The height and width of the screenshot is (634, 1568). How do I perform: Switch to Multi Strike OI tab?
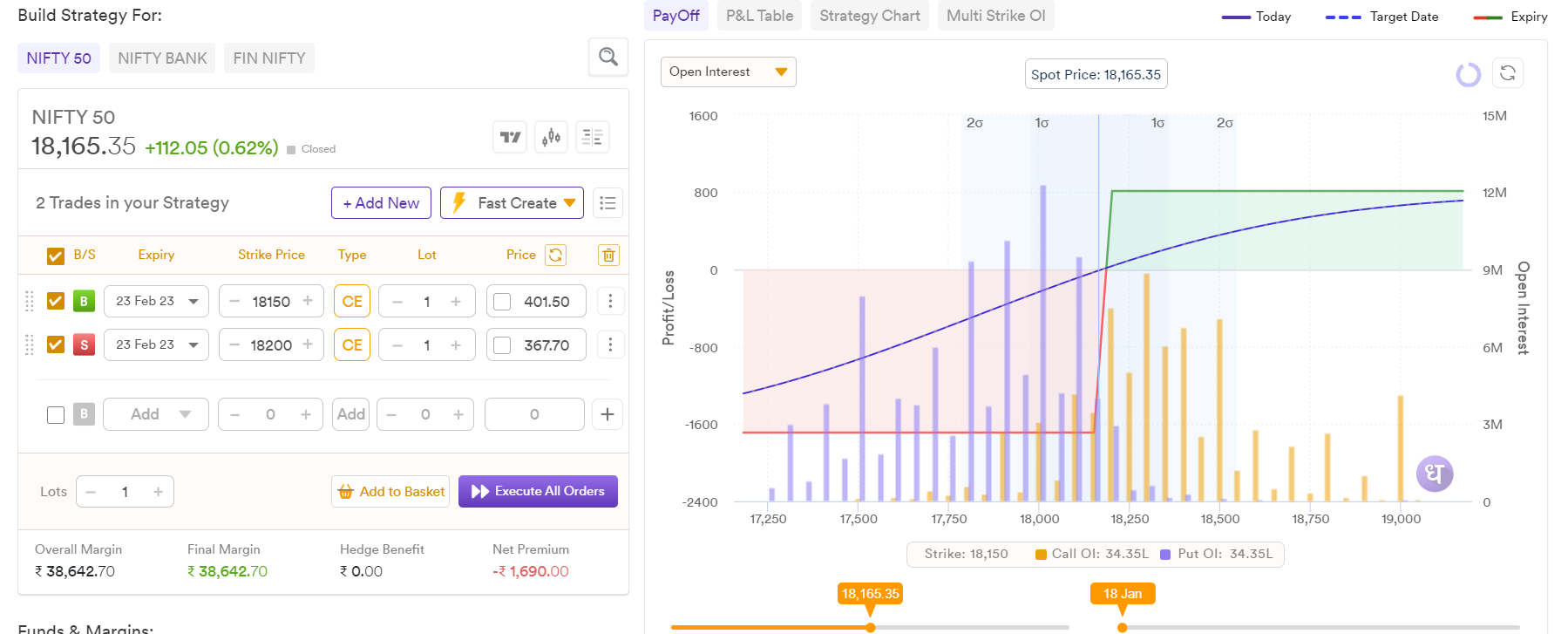pos(995,16)
